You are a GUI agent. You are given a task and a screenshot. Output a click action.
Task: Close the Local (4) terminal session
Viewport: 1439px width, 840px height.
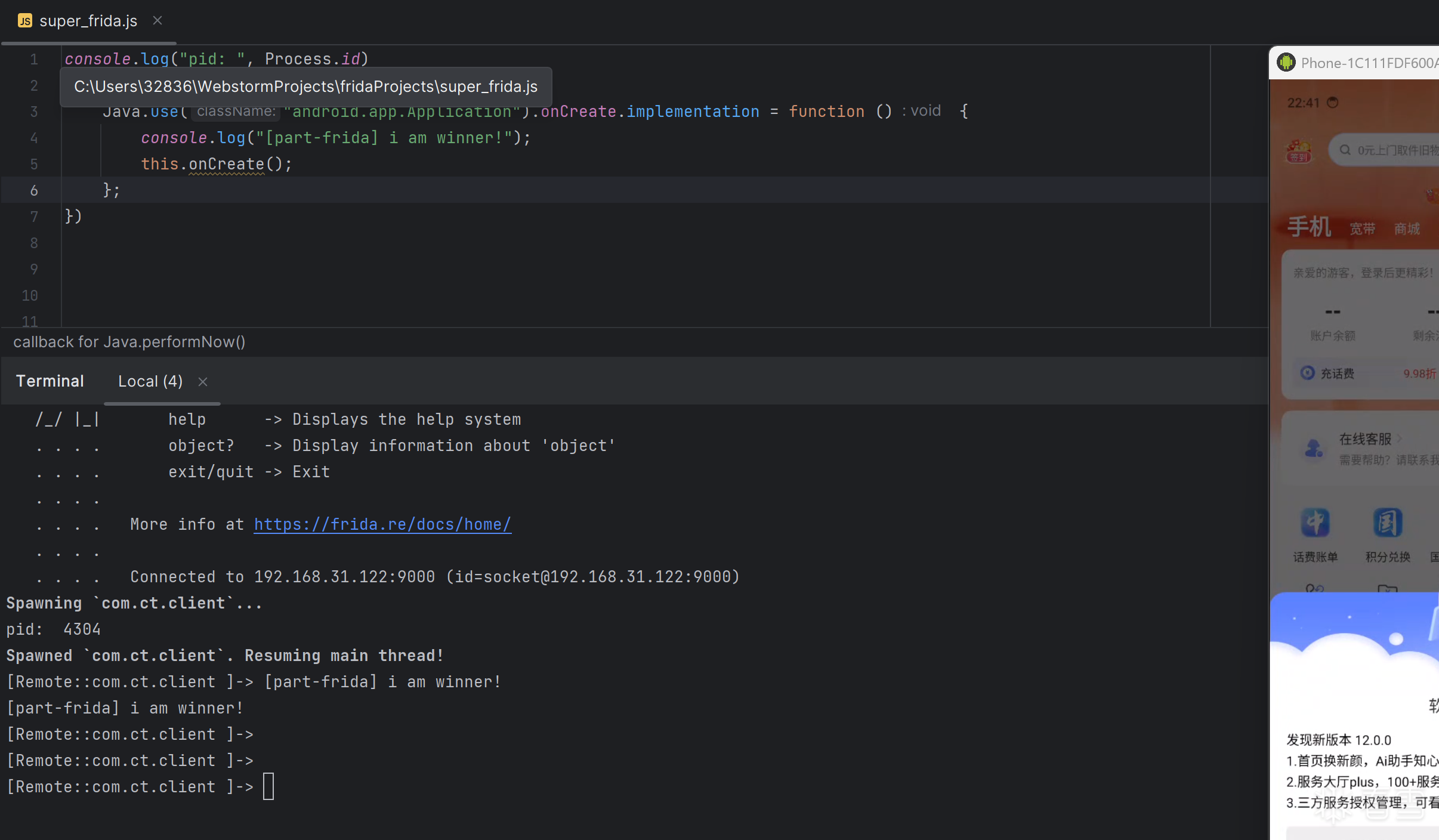coord(203,382)
